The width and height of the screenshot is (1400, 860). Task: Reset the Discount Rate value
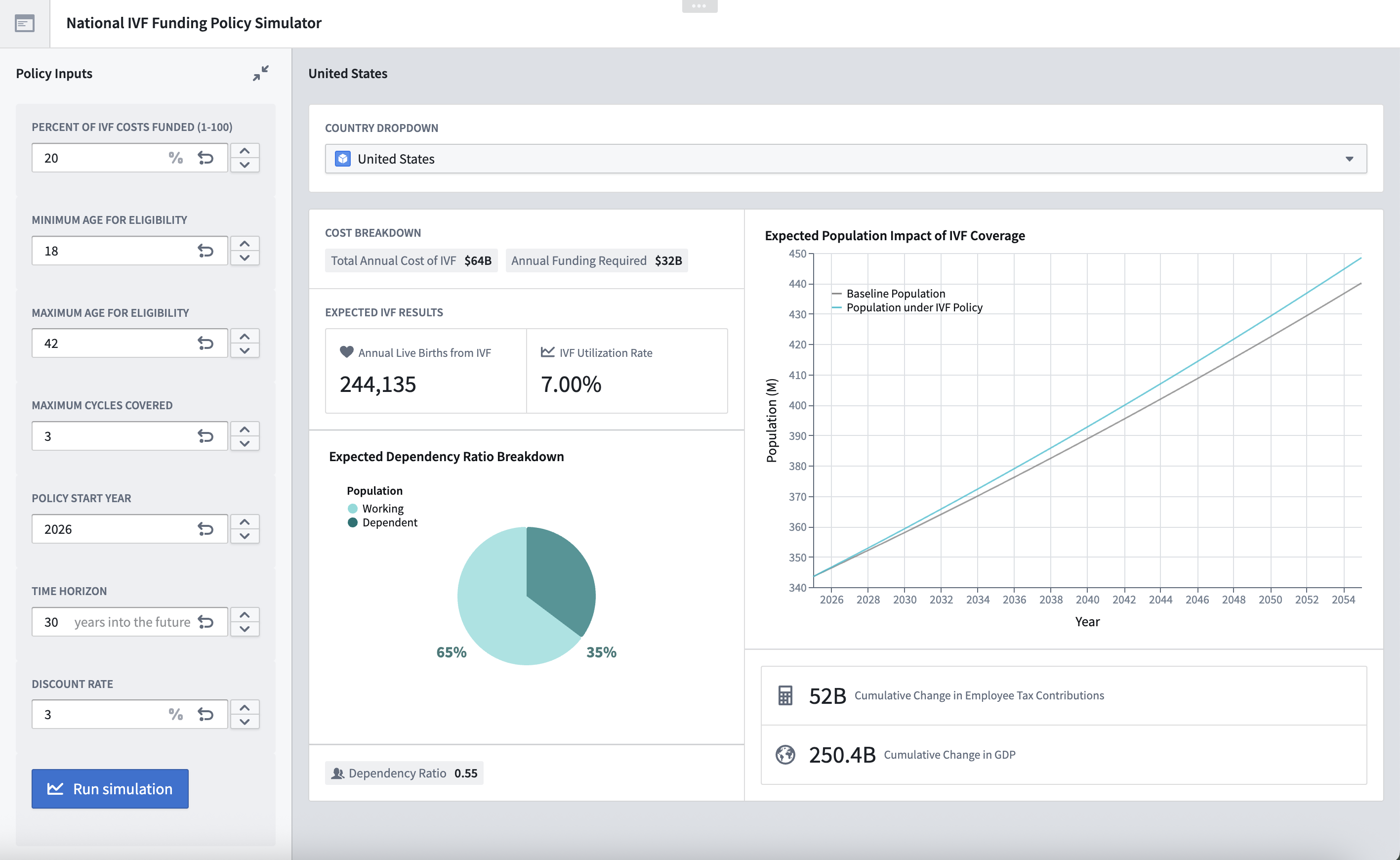[x=205, y=714]
